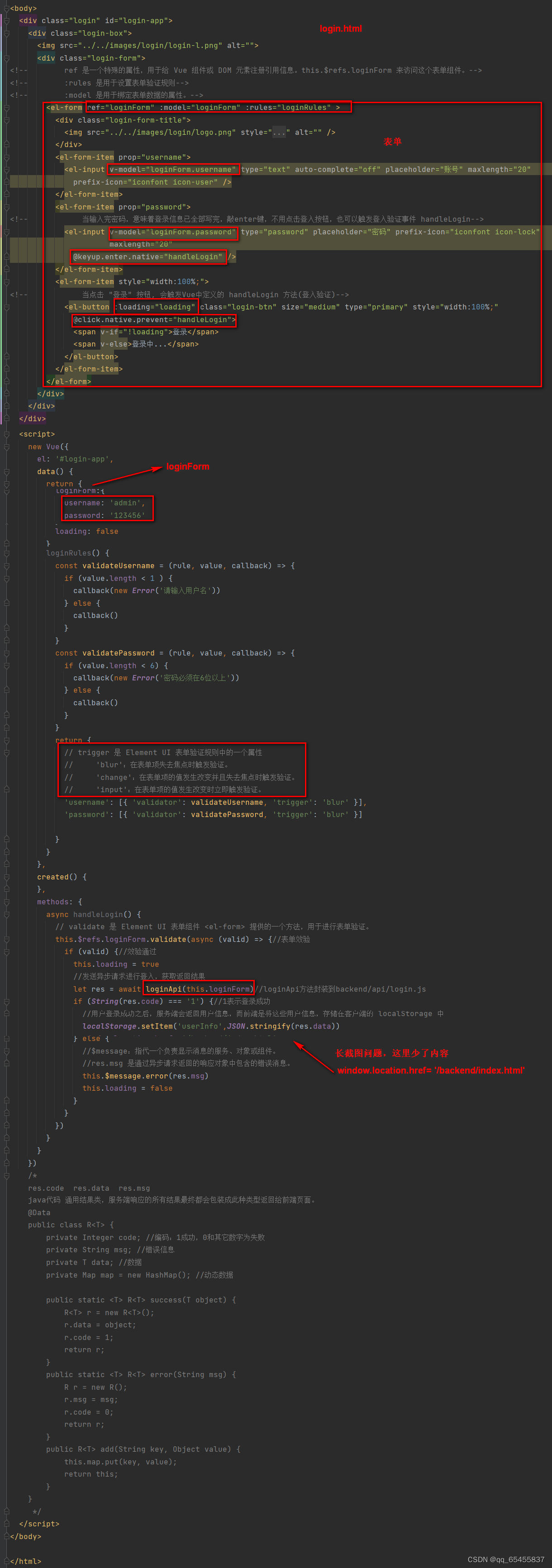Collapse el-form-item prop username block

pos(6,157)
